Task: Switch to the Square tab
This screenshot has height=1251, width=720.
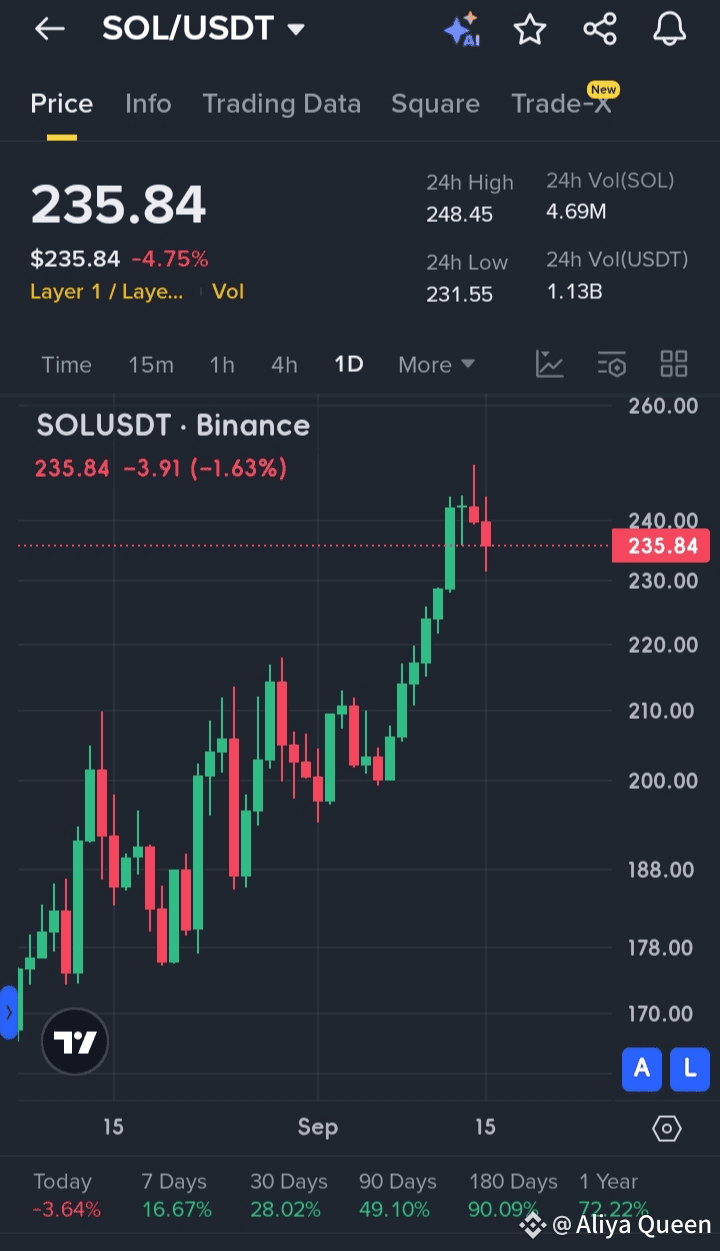Action: point(435,104)
